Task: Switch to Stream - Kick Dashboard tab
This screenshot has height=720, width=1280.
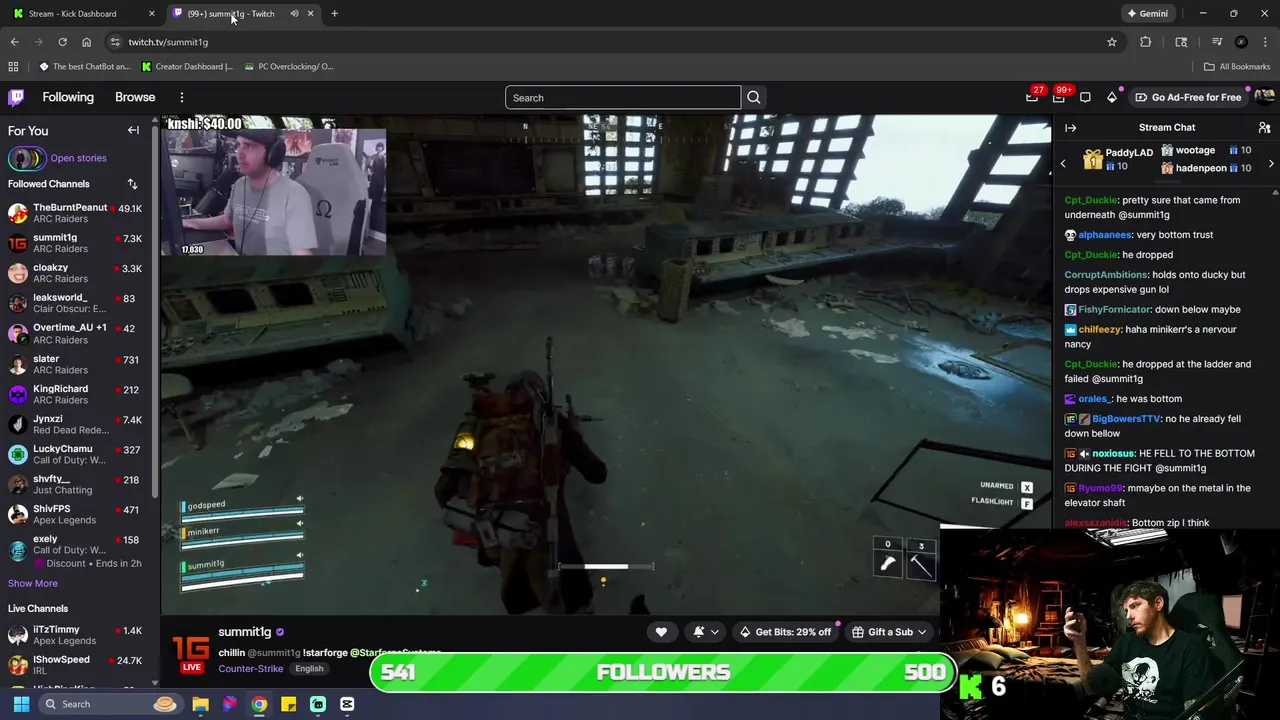Action: click(x=85, y=14)
